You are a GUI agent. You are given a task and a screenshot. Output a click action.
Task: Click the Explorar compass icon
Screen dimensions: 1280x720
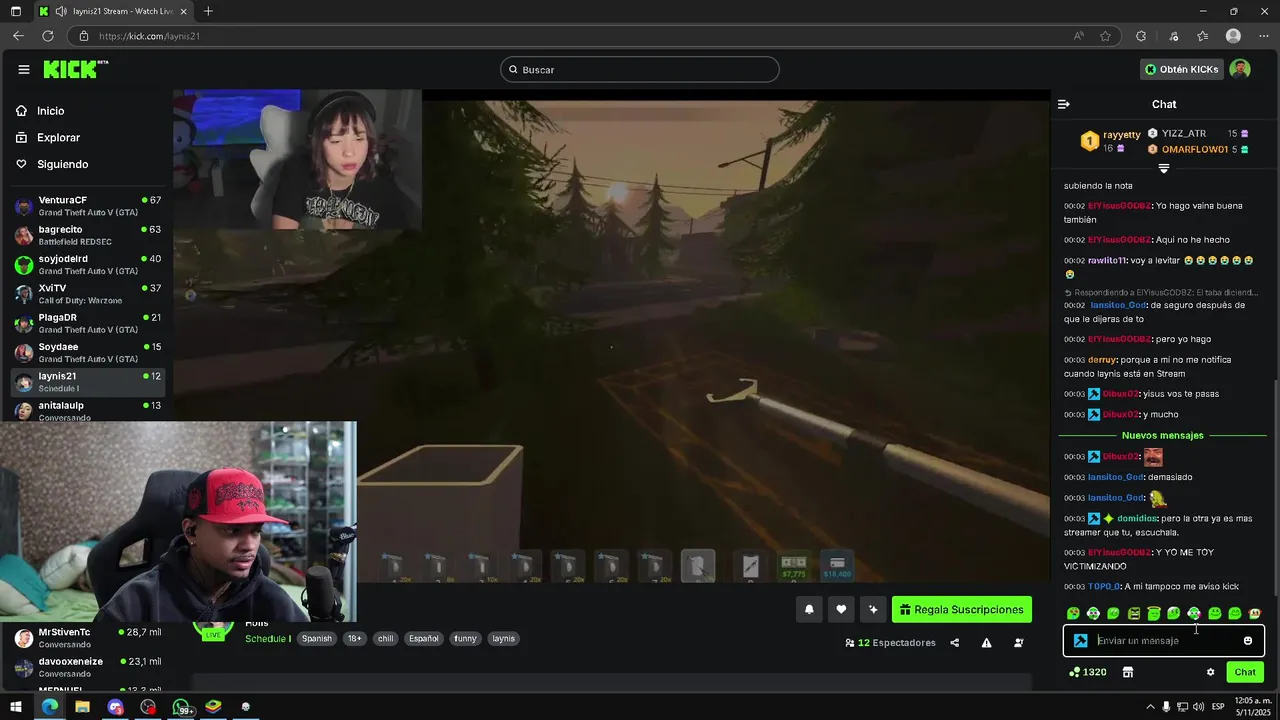point(22,138)
